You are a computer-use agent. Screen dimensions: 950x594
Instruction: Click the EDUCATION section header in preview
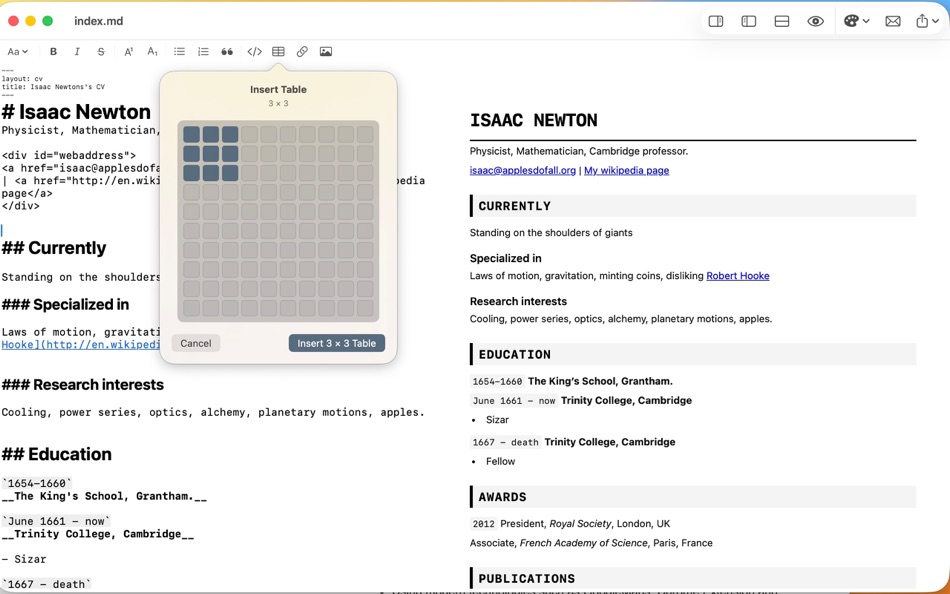[x=693, y=355]
